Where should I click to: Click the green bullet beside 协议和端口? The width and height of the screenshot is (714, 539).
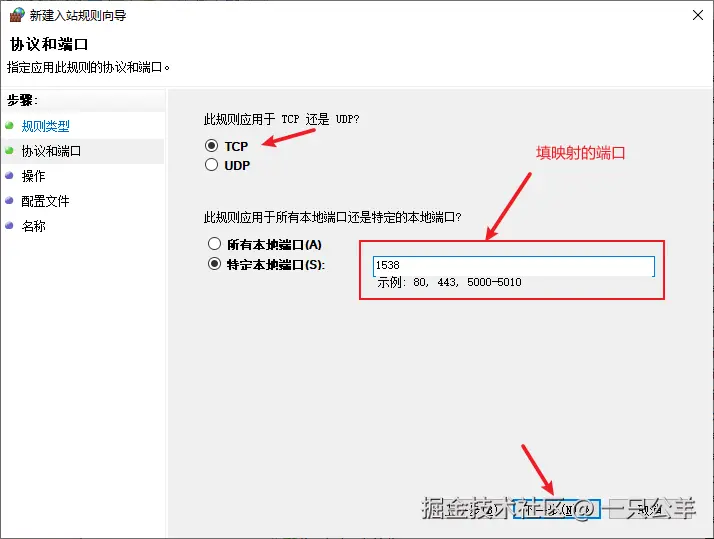pyautogui.click(x=9, y=150)
